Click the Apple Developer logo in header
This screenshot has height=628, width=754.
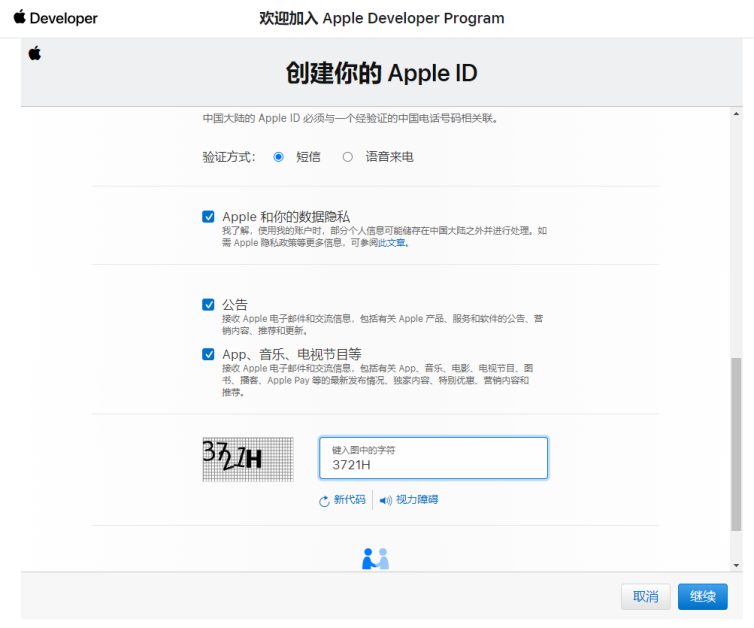coord(55,18)
